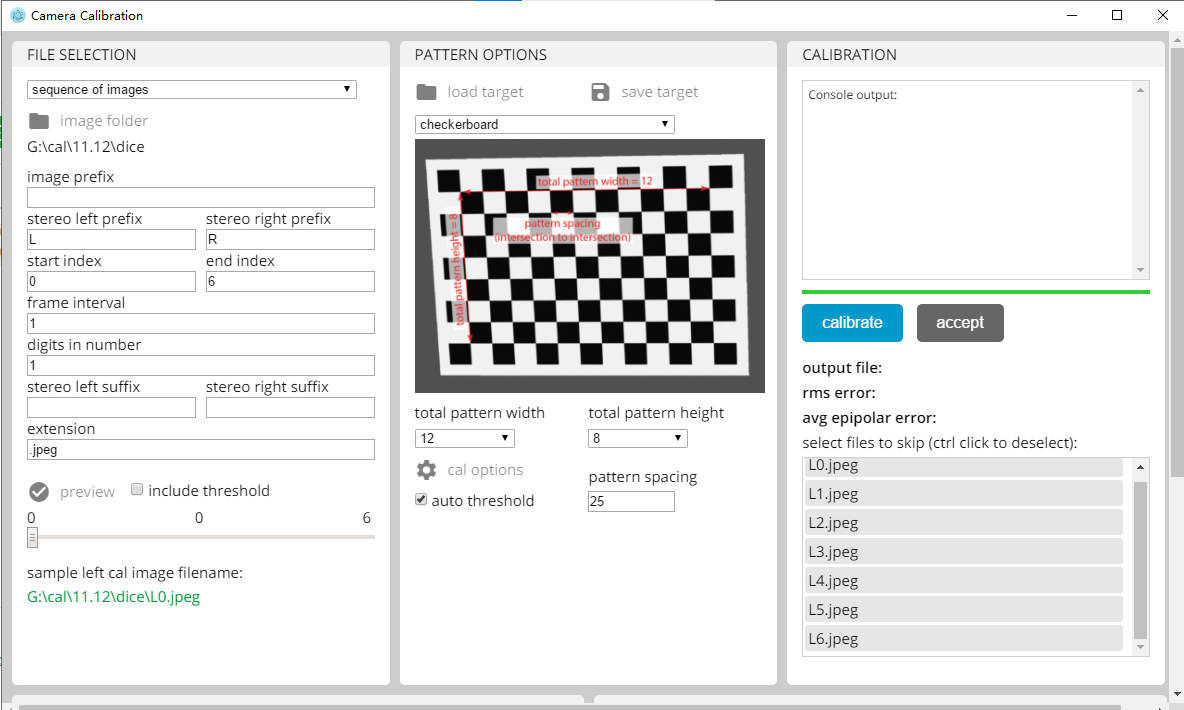Select L1.jpeg in the skip list
This screenshot has width=1184, height=710.
[x=964, y=493]
